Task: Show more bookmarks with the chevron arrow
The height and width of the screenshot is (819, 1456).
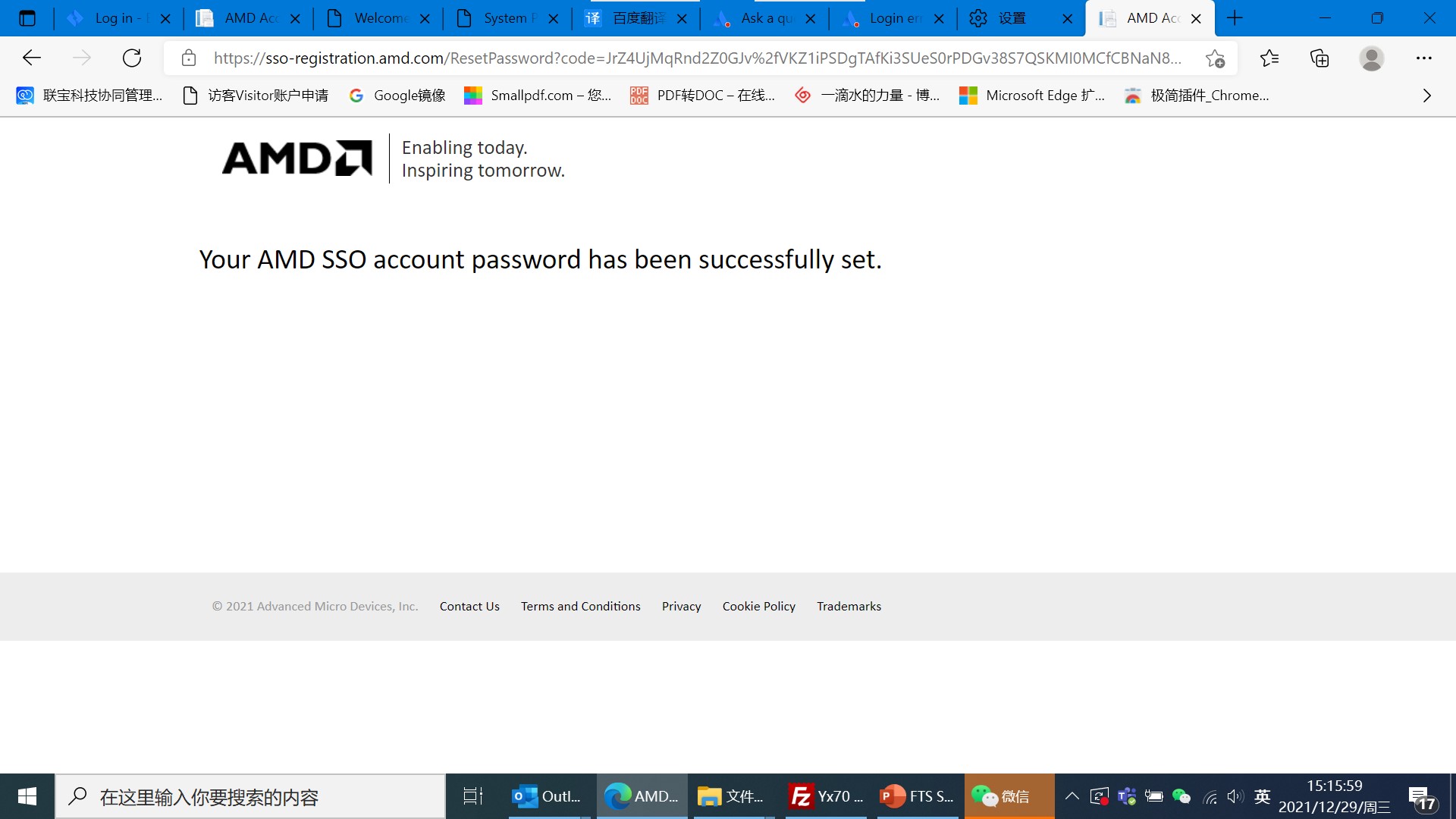Action: 1426,96
